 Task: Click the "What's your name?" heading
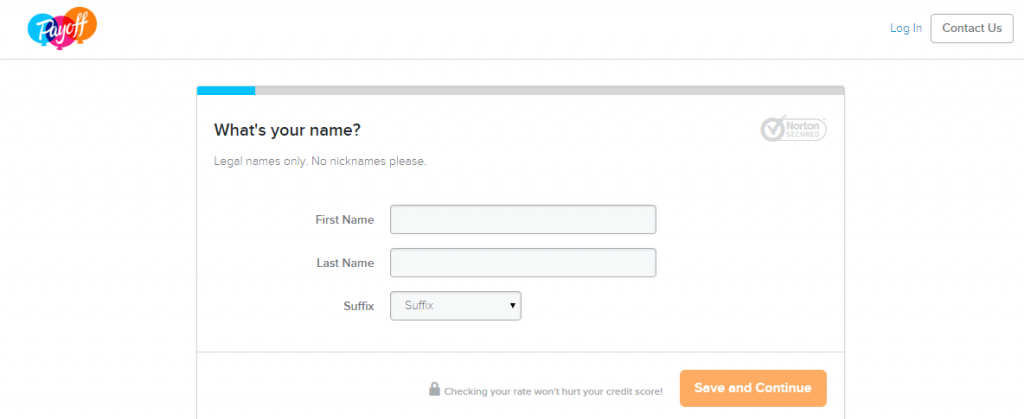pos(287,131)
